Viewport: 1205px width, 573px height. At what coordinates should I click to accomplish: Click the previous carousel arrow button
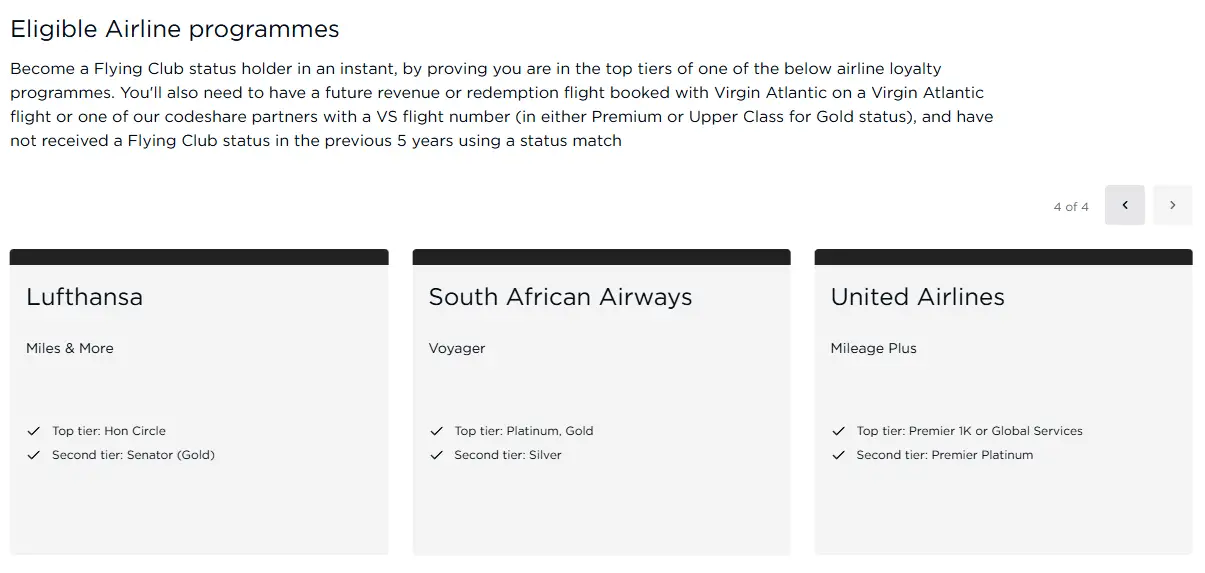[1124, 205]
